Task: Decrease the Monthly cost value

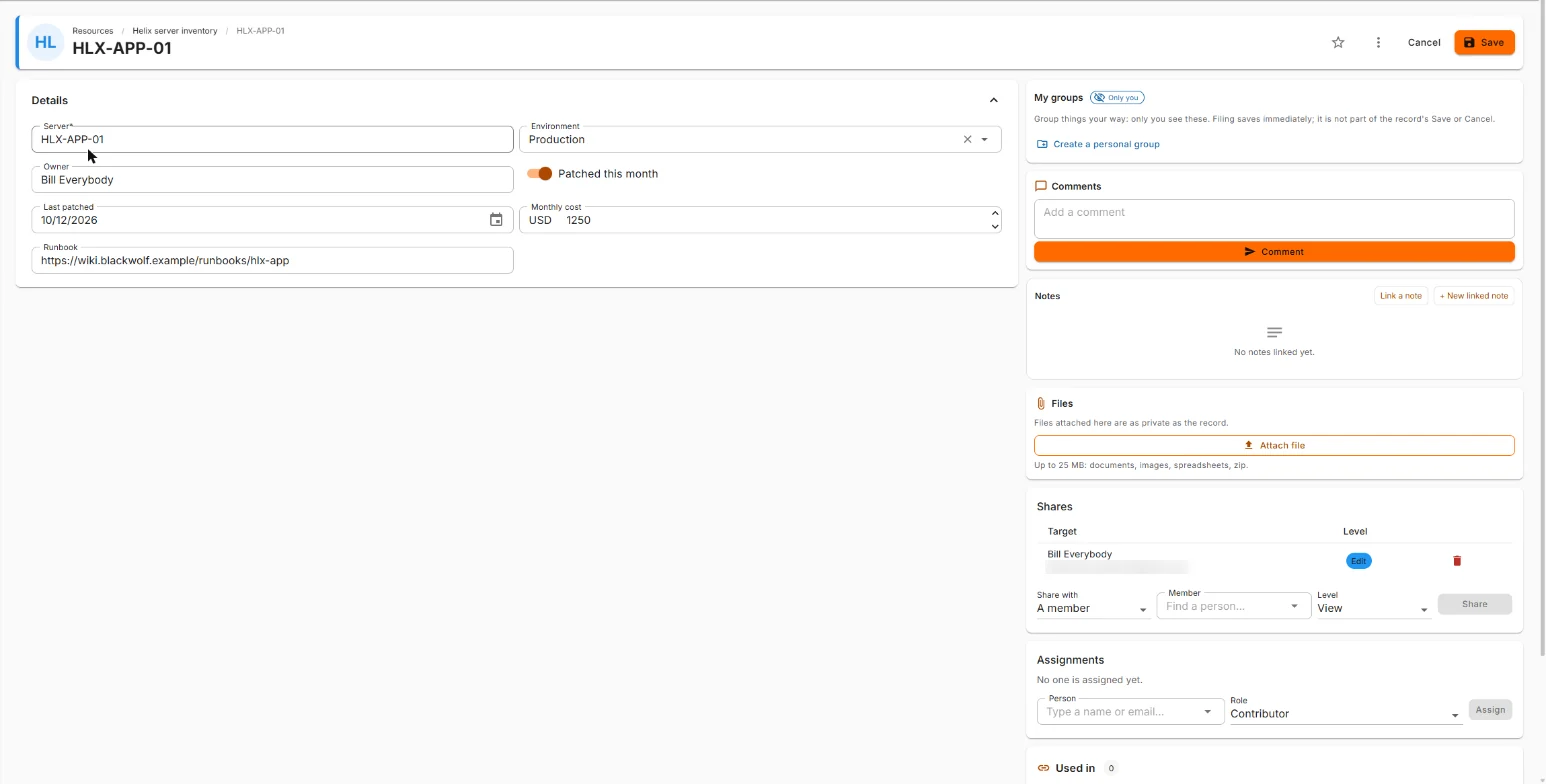Action: point(995,226)
